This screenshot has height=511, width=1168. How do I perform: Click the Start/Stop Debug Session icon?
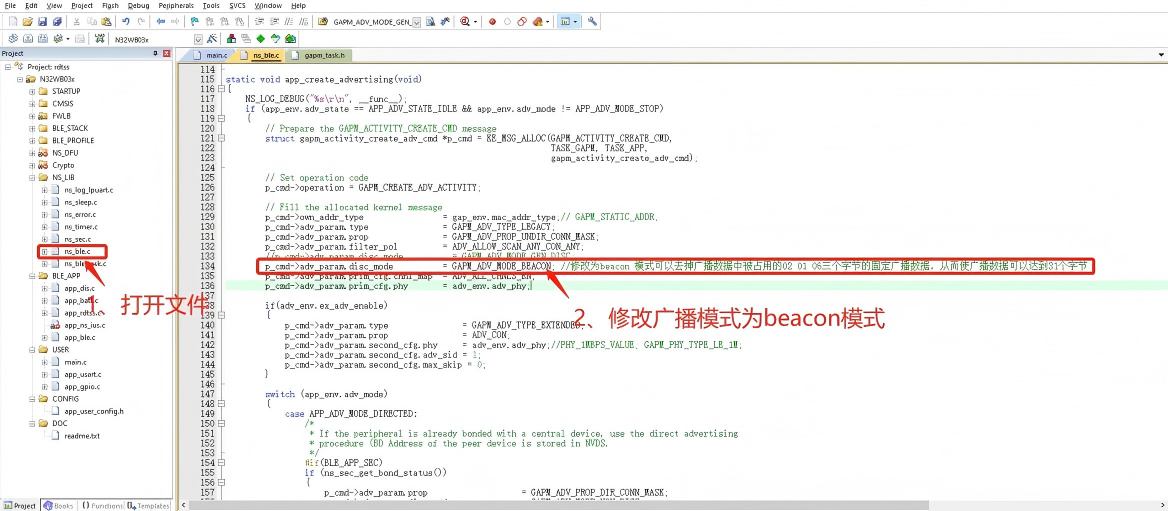[466, 21]
